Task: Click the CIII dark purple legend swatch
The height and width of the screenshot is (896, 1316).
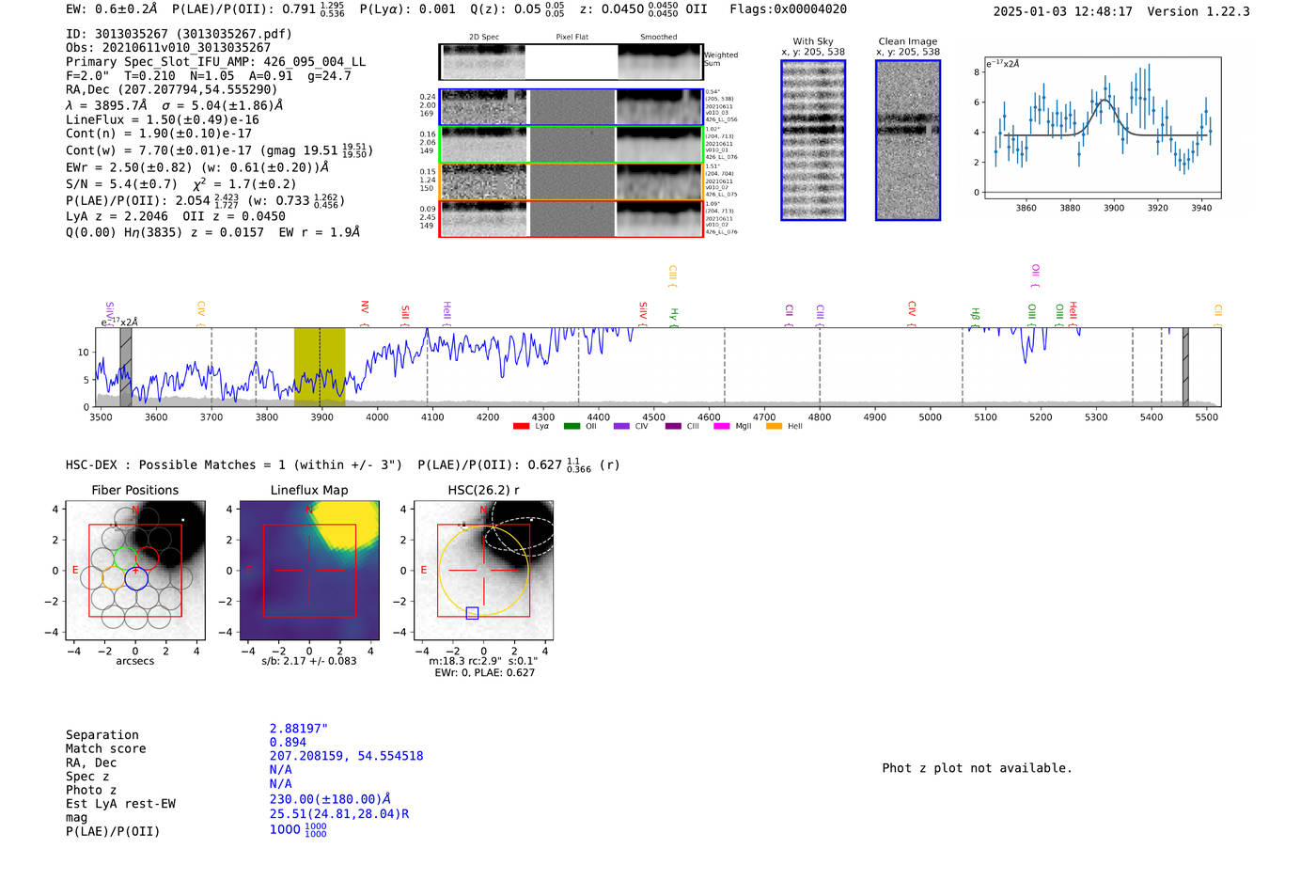Action: tap(673, 426)
